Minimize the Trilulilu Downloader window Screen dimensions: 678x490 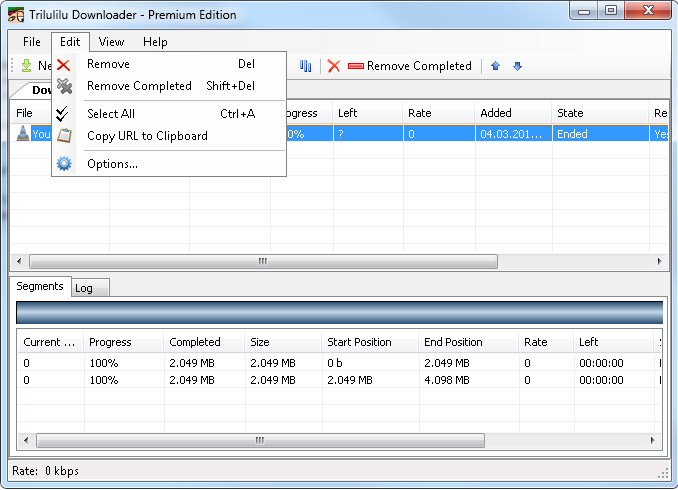[x=584, y=11]
